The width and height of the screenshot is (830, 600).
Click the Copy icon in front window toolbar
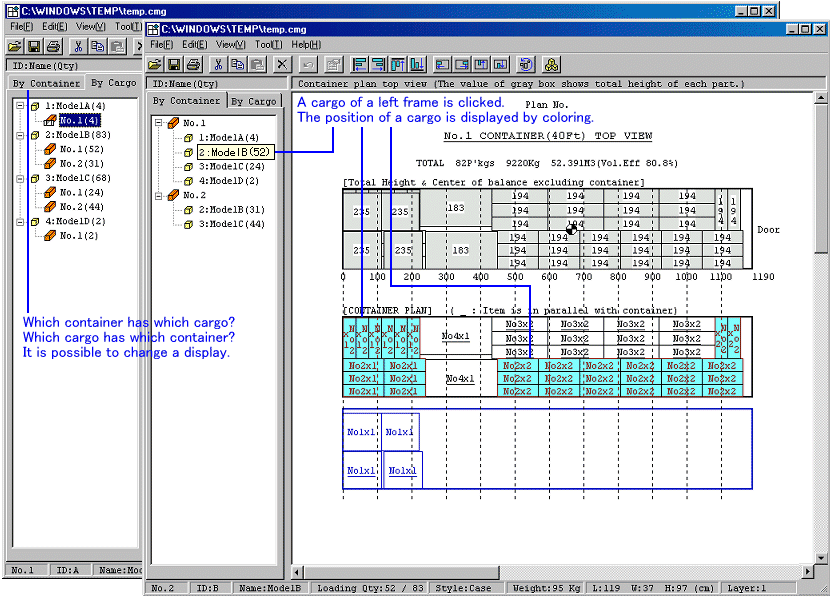[237, 65]
